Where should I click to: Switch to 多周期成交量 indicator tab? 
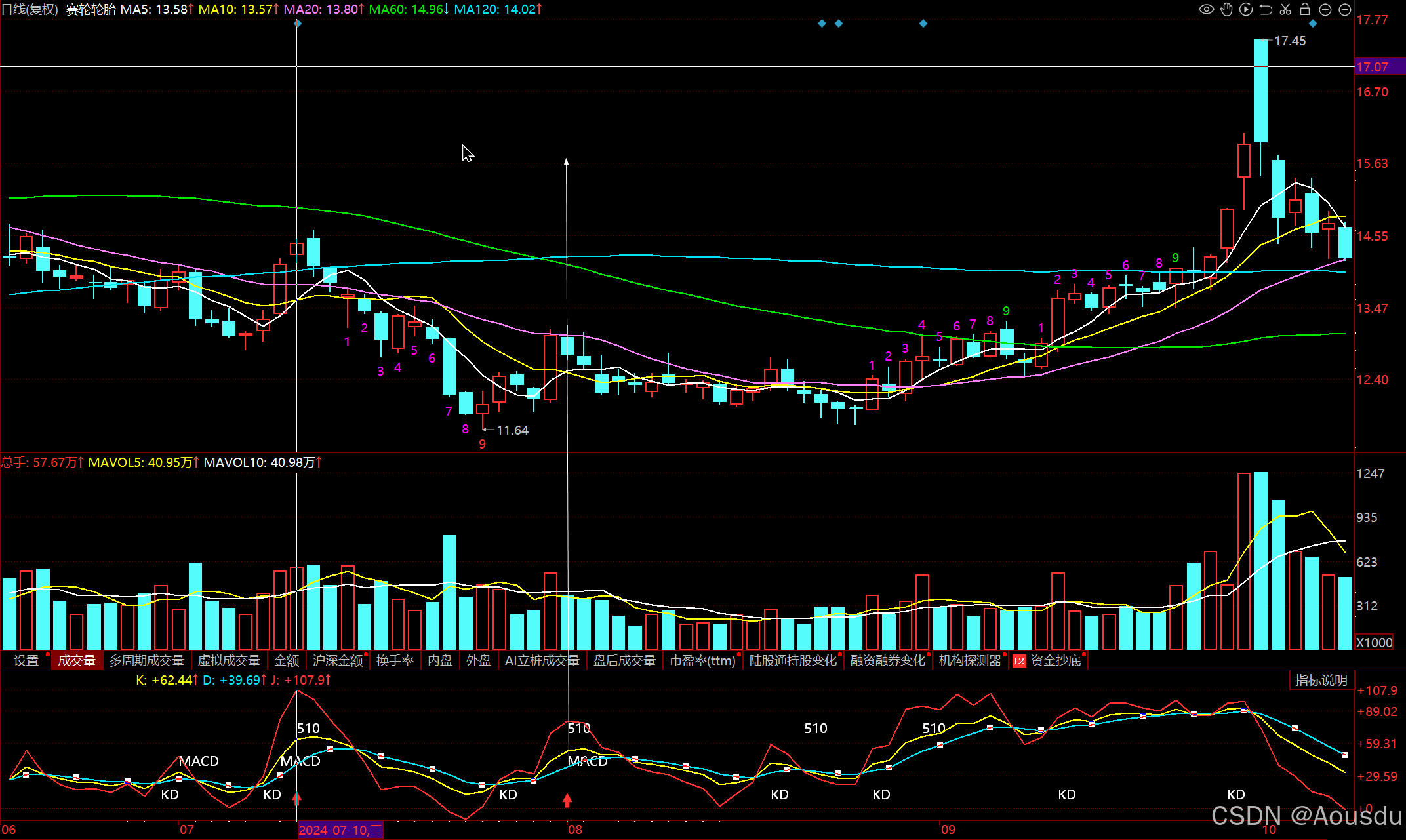pyautogui.click(x=147, y=660)
